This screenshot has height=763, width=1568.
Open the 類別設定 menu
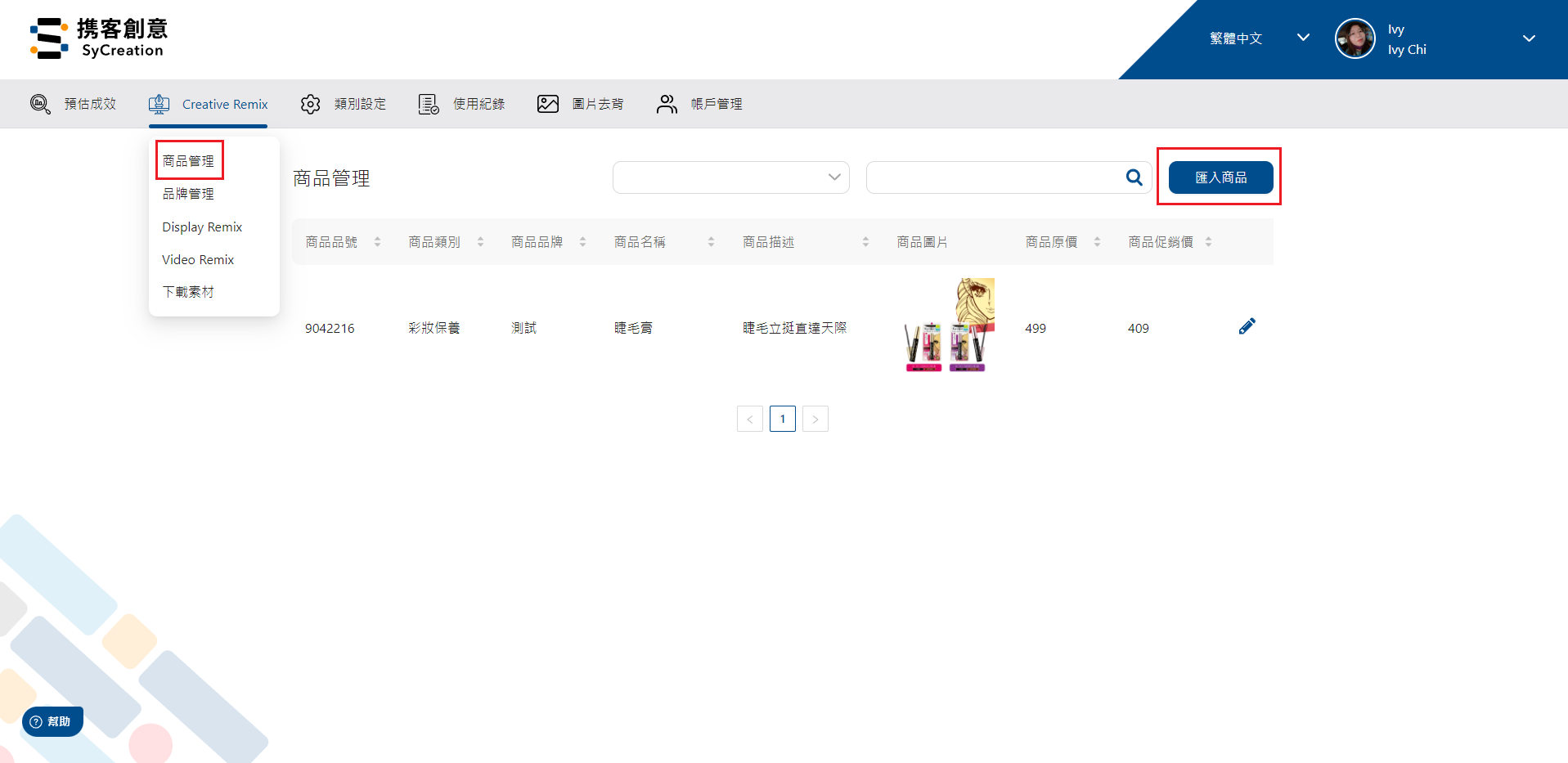(x=360, y=104)
